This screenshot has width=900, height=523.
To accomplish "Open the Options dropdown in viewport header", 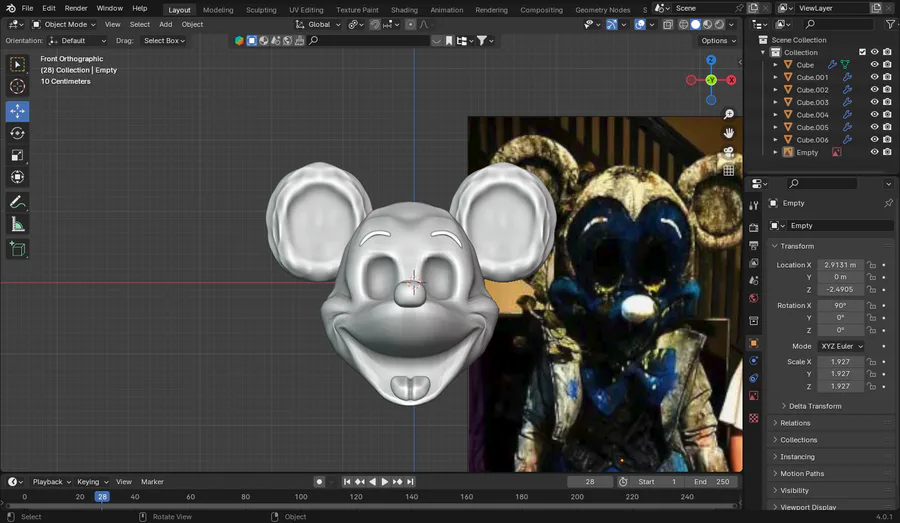I will pyautogui.click(x=718, y=41).
